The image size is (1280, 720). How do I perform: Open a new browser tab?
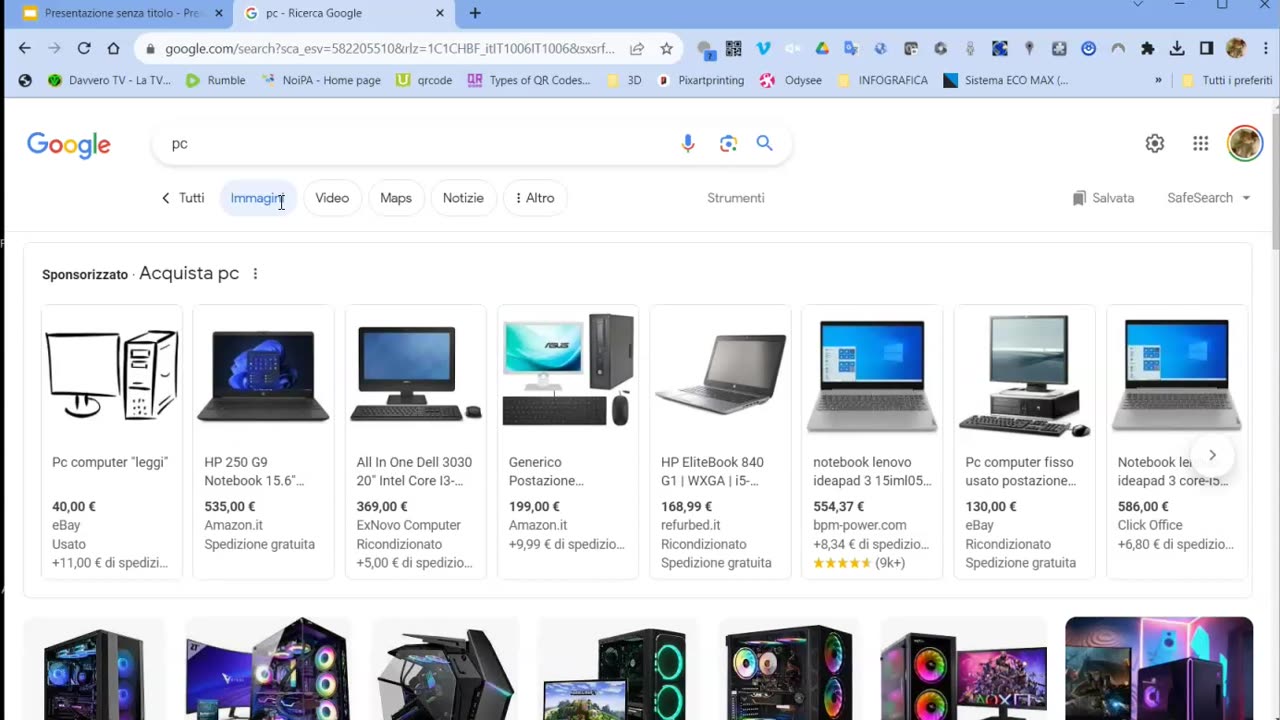tap(475, 13)
